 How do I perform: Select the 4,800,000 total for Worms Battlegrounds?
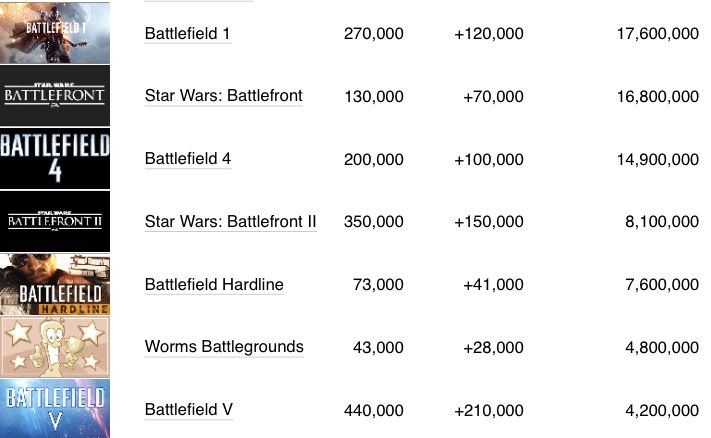click(x=661, y=347)
